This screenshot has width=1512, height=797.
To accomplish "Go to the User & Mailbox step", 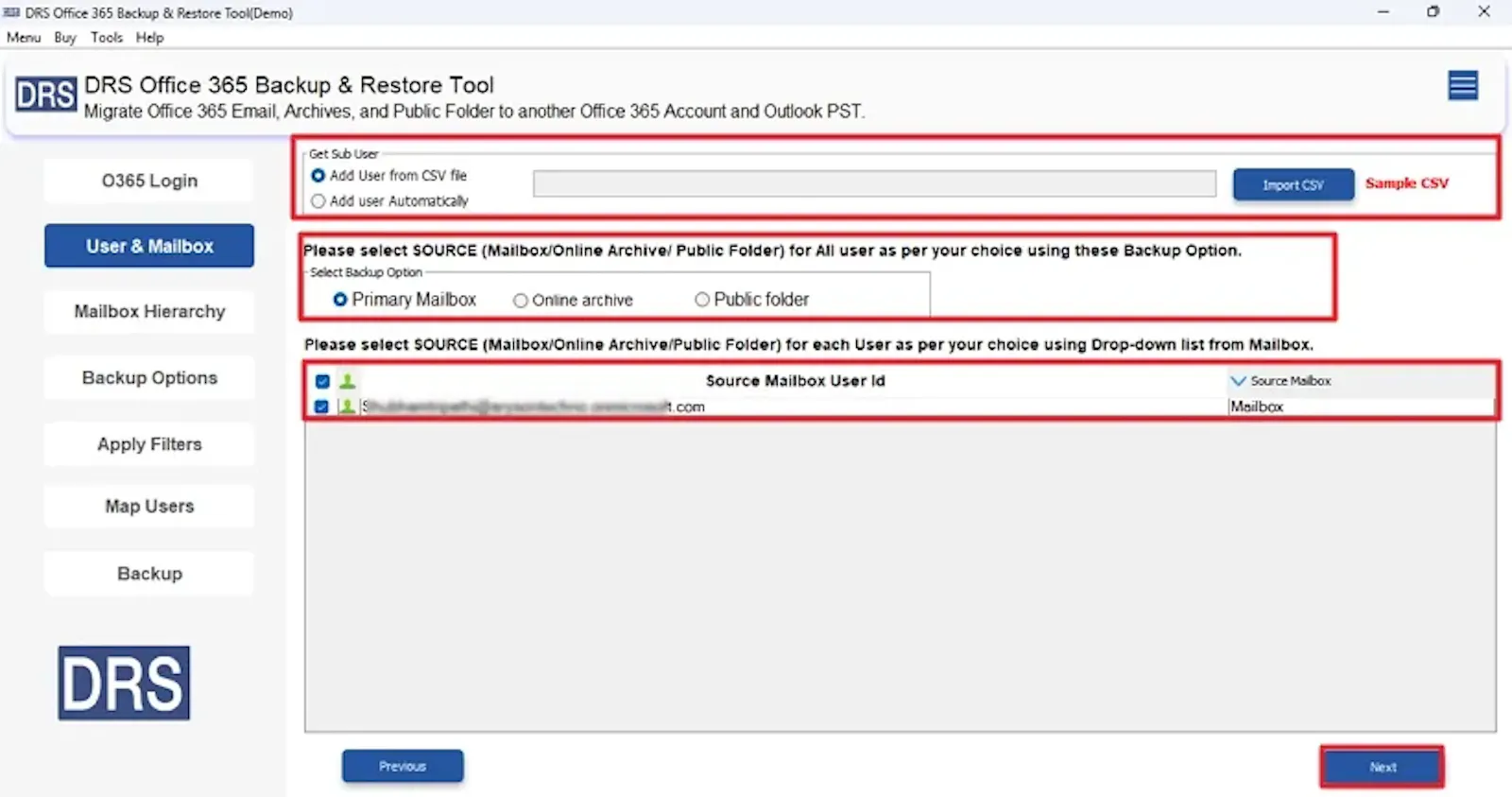I will (x=149, y=246).
